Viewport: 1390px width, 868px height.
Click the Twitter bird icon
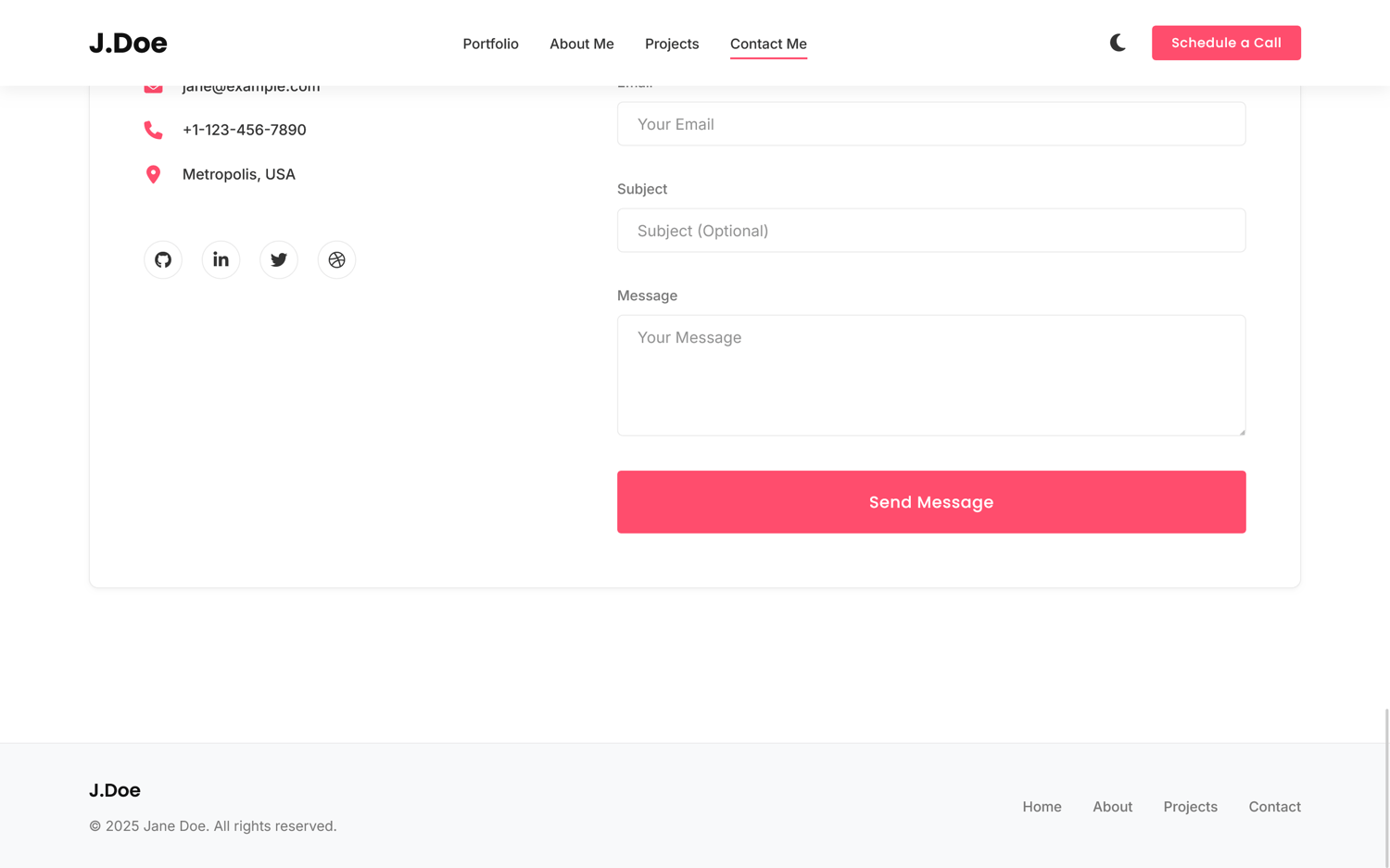(x=279, y=260)
